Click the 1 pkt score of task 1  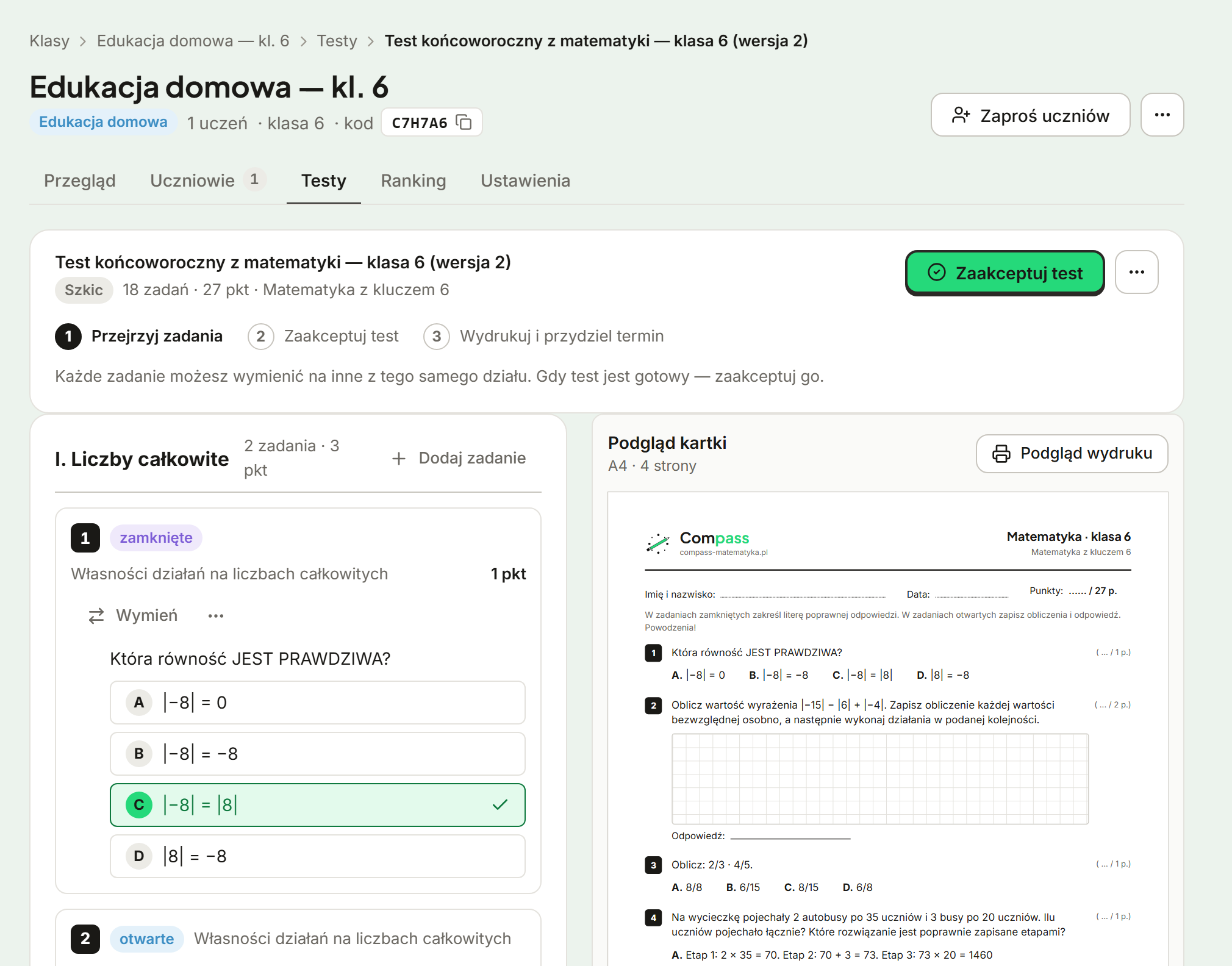click(508, 574)
